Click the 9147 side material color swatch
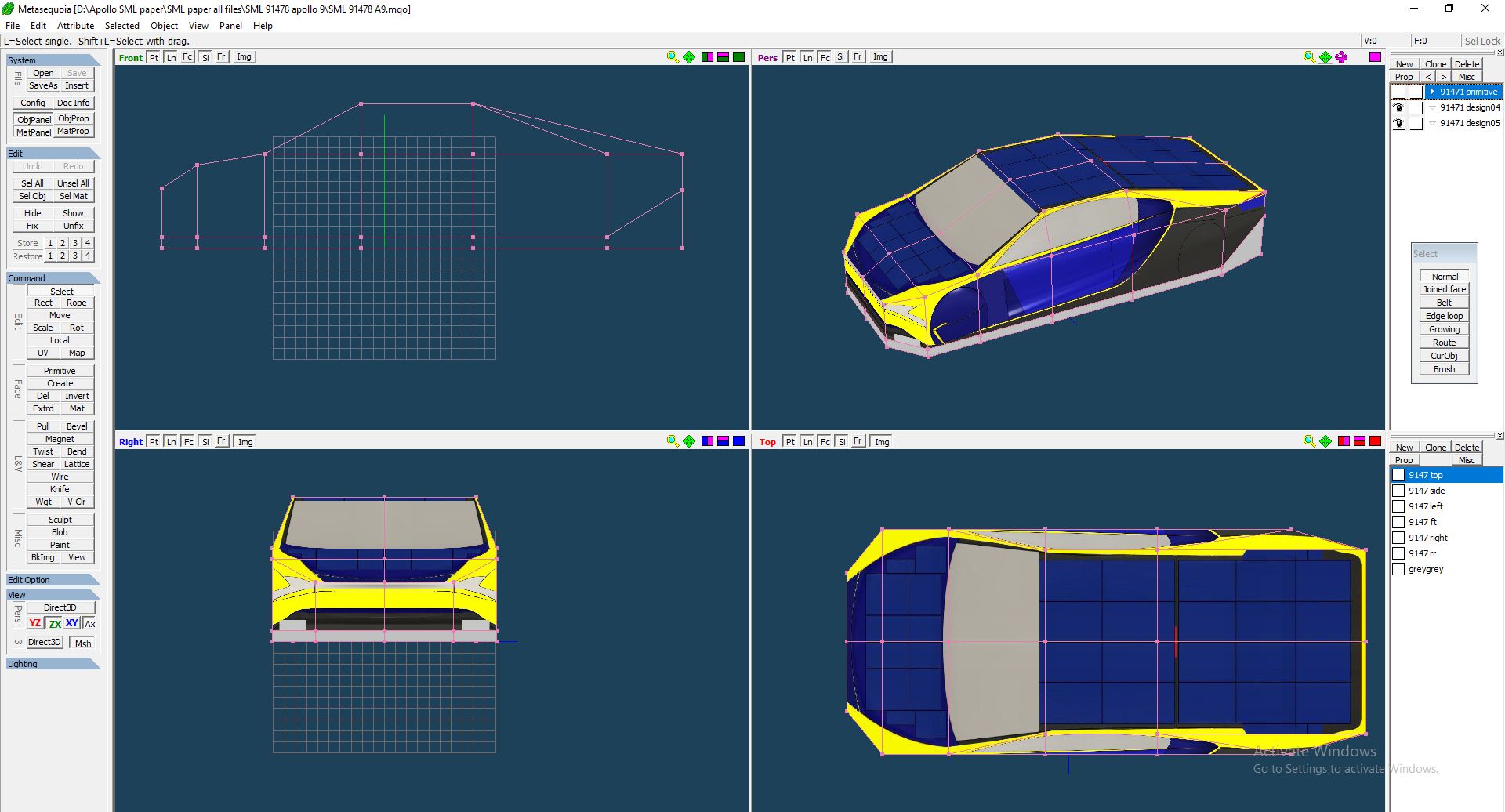 point(1398,491)
